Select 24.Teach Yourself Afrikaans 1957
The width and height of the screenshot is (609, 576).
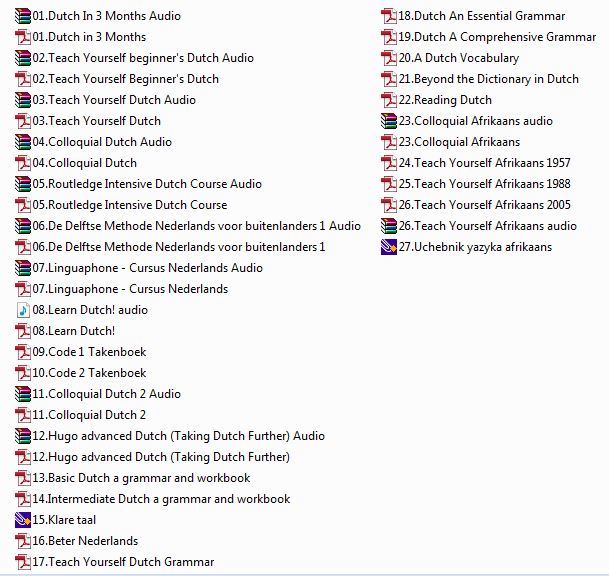[484, 163]
